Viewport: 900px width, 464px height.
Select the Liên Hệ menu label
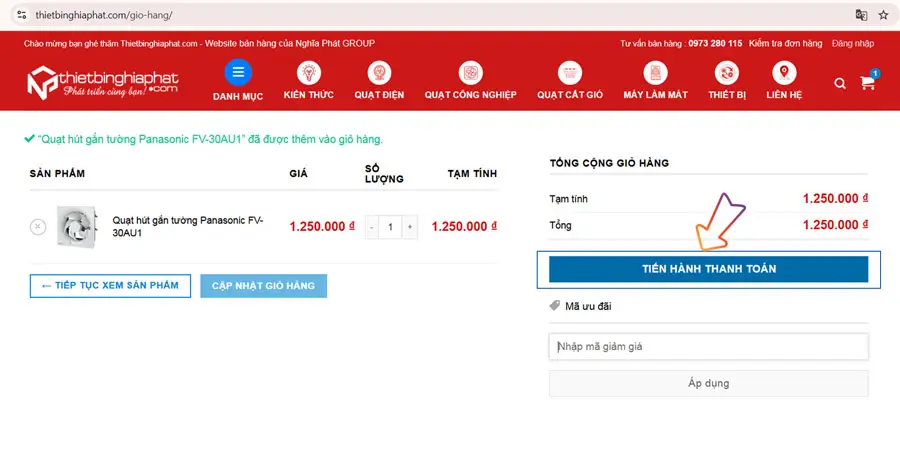coord(784,95)
